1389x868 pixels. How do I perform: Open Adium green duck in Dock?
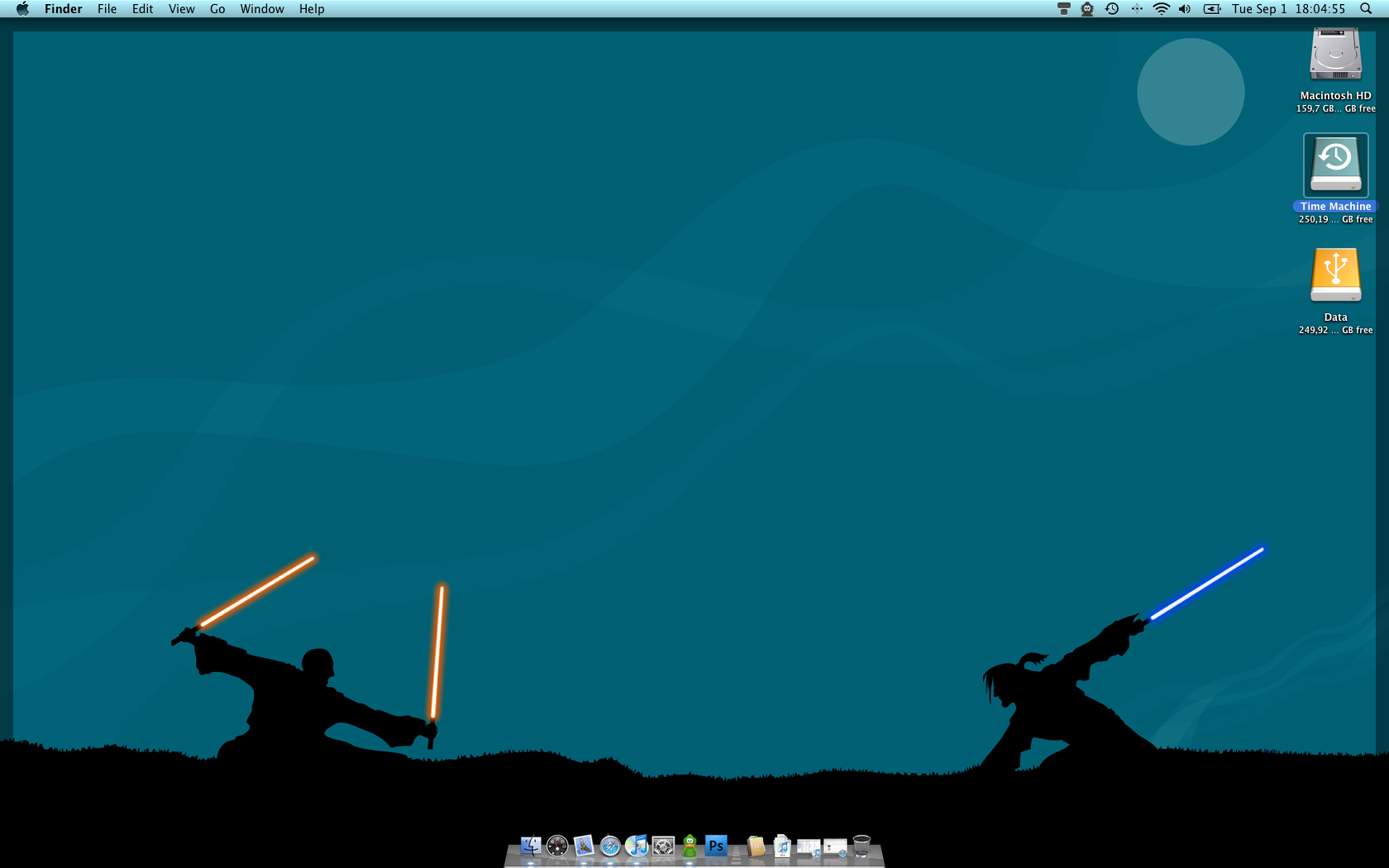690,847
